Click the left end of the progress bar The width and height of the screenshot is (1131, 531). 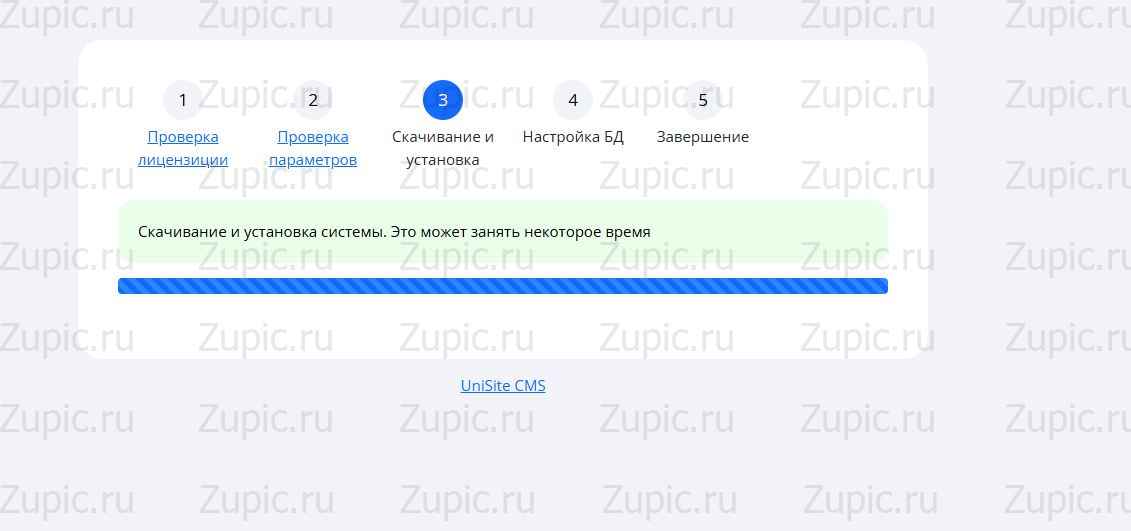[x=126, y=287]
